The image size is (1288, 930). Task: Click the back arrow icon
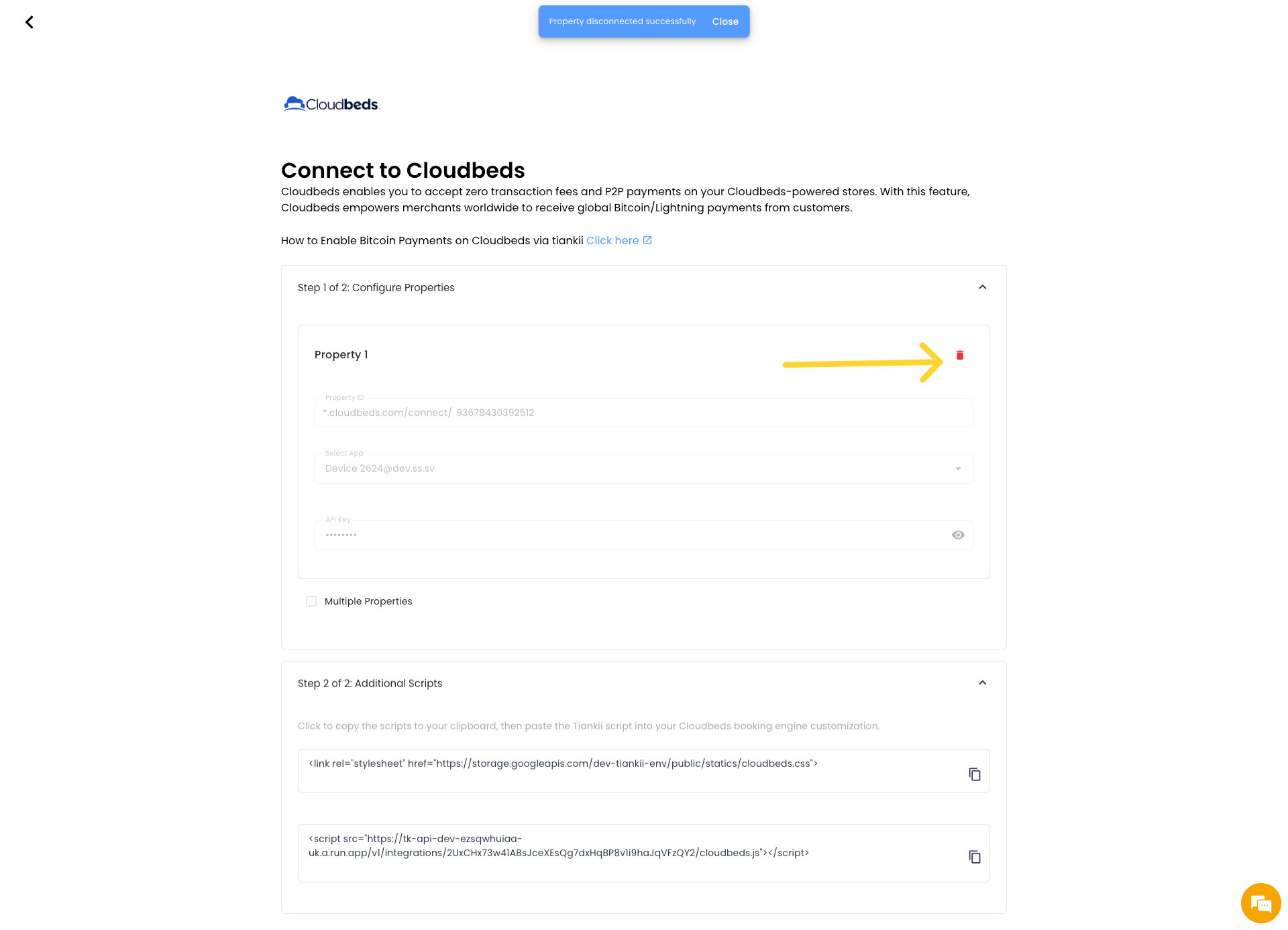coord(30,22)
